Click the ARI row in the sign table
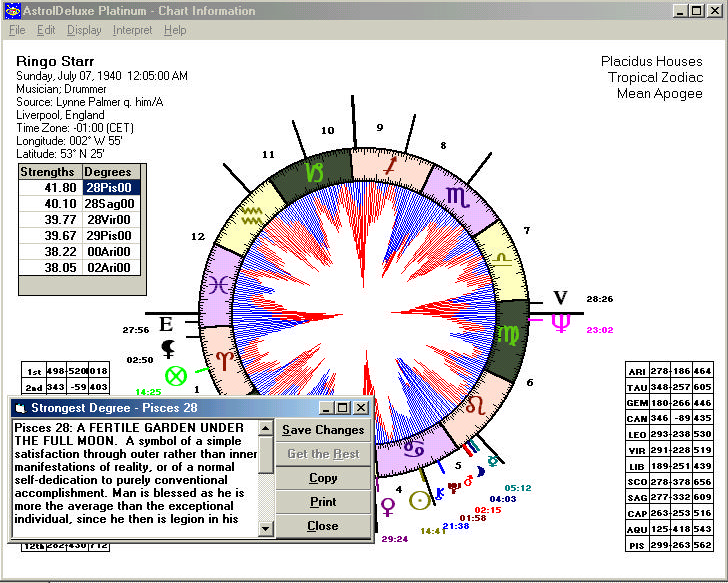This screenshot has width=728, height=583. (669, 371)
